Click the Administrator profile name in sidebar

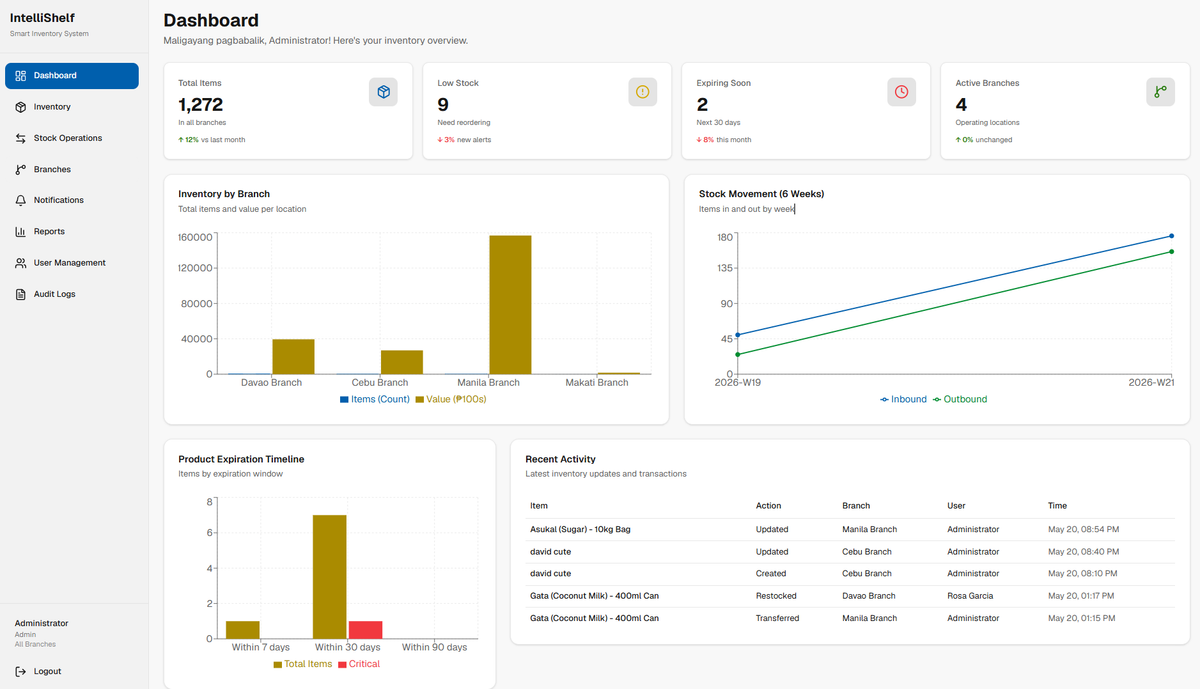[42, 623]
